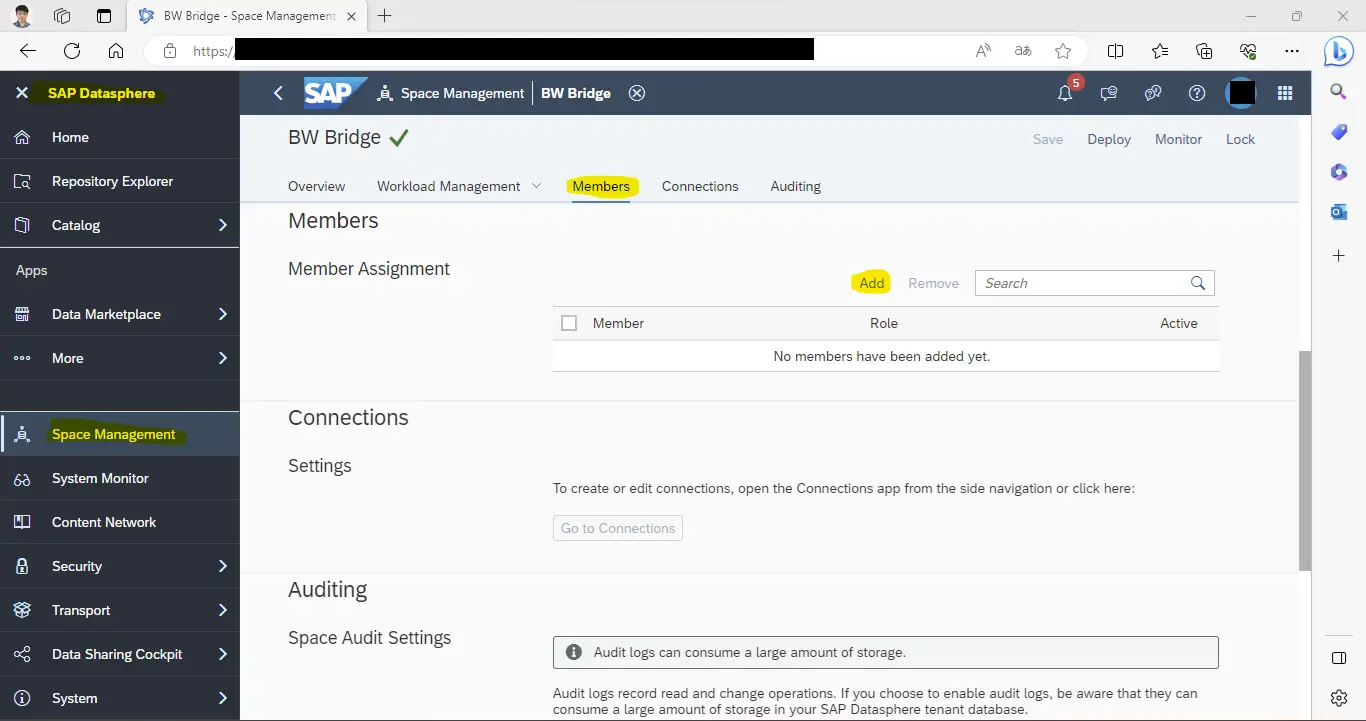Screen dimensions: 1366x721
Task: Click the page vertical scrollbar
Action: click(x=1304, y=461)
